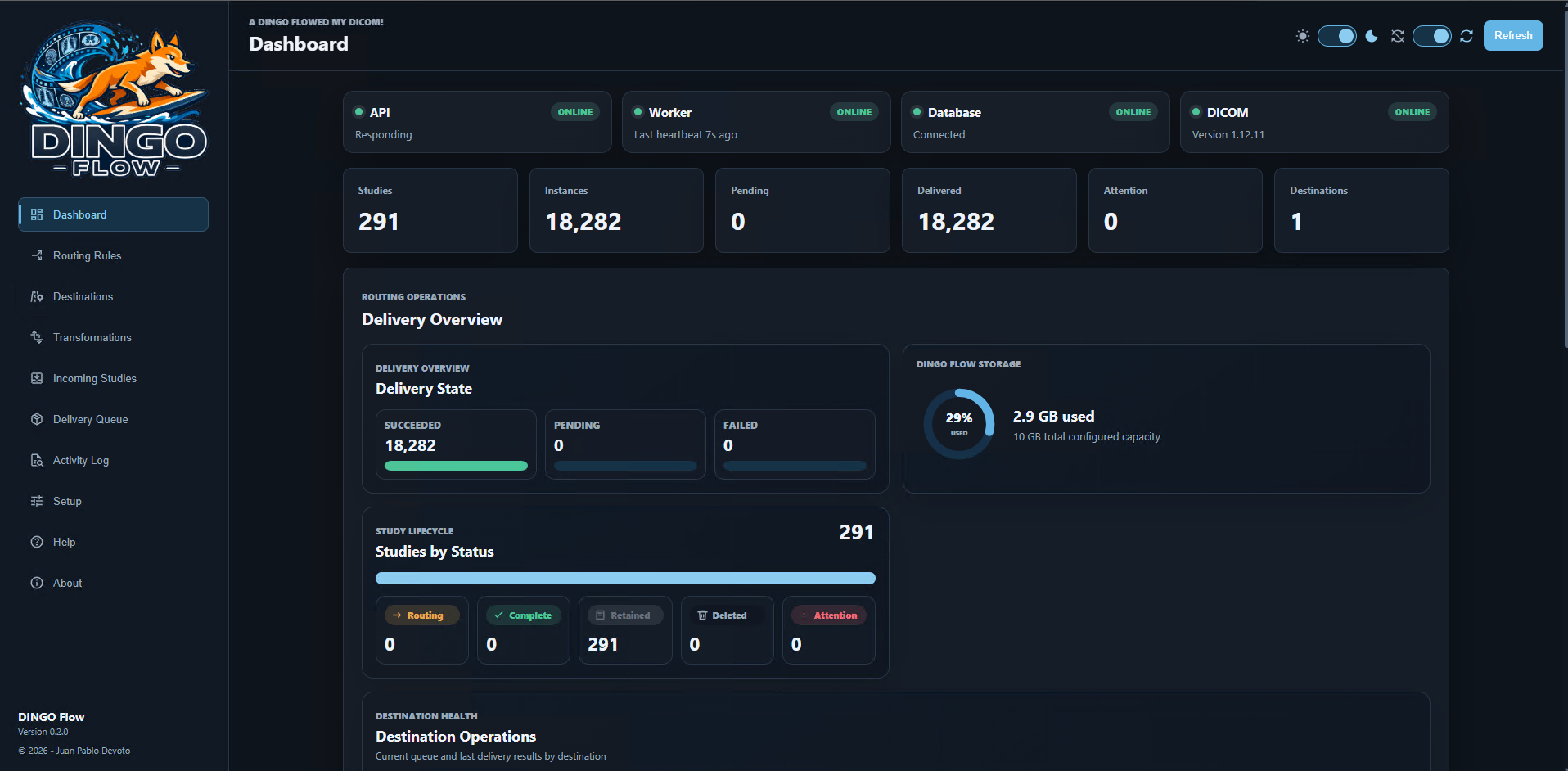Open Dashboard in the sidebar
1568x771 pixels.
[114, 214]
